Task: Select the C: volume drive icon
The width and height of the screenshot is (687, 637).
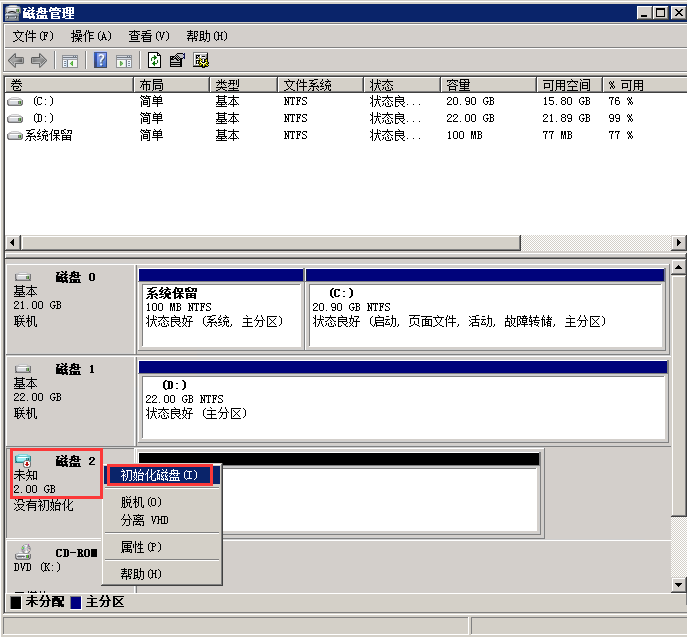Action: pos(15,102)
